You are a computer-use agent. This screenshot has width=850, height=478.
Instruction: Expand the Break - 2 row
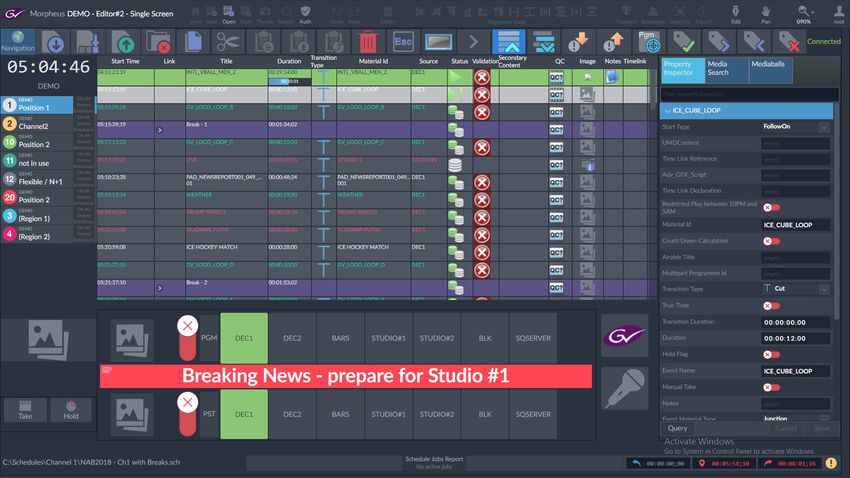[159, 288]
